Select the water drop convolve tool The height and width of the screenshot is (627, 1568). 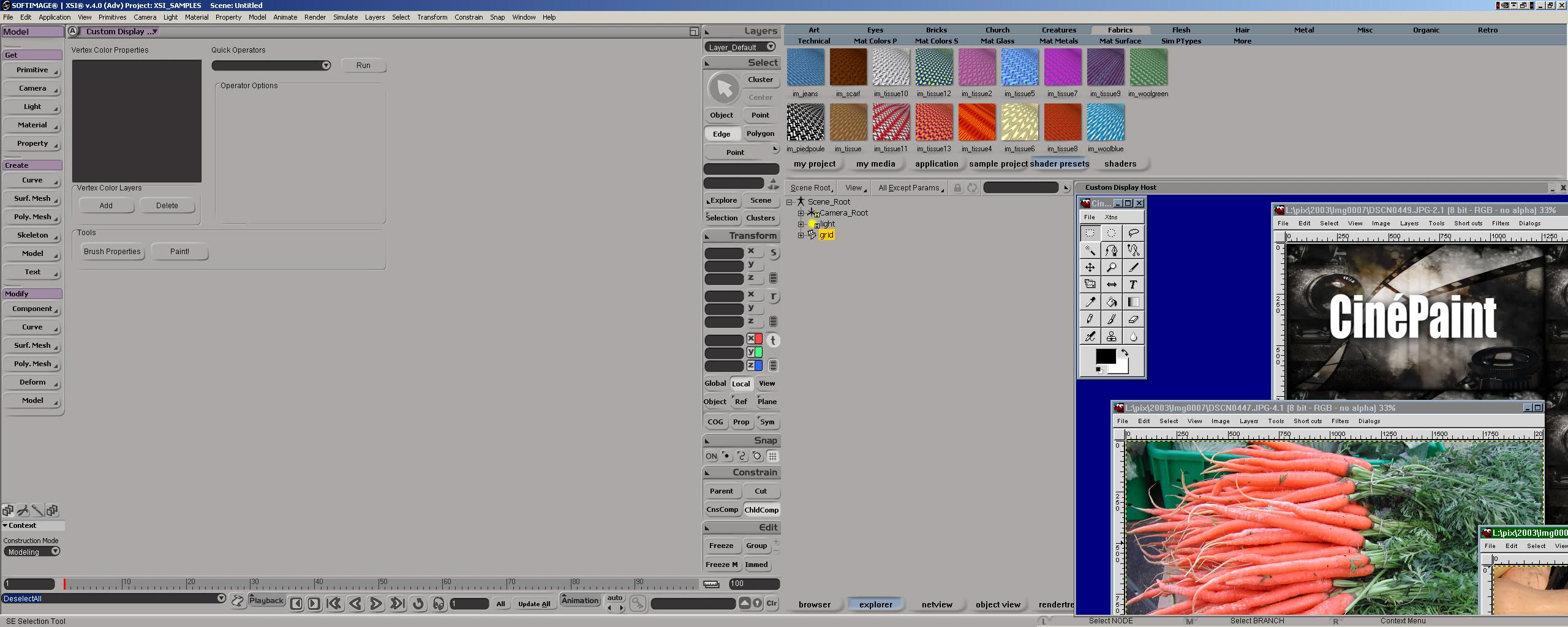click(x=1133, y=336)
